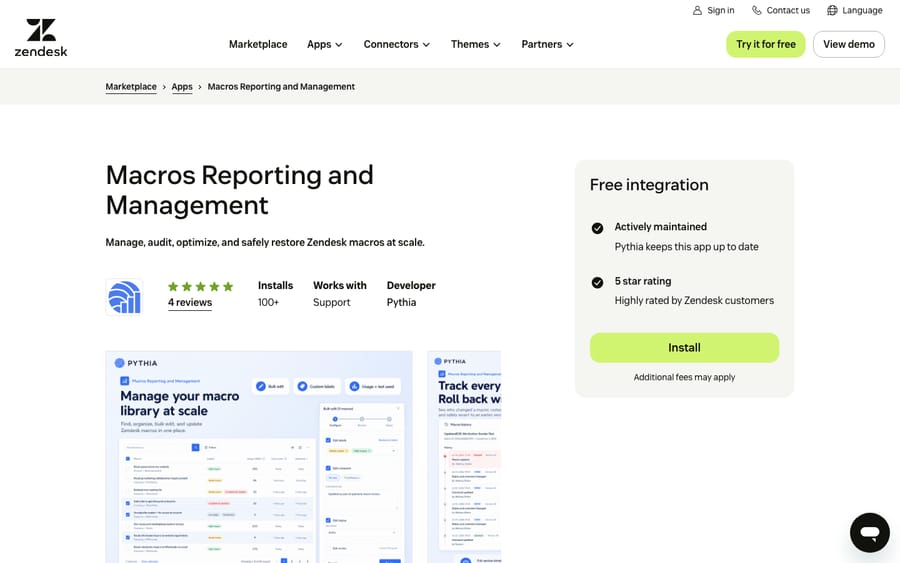This screenshot has width=900, height=563.
Task: Click the Developer name 'Pythia'
Action: point(401,302)
